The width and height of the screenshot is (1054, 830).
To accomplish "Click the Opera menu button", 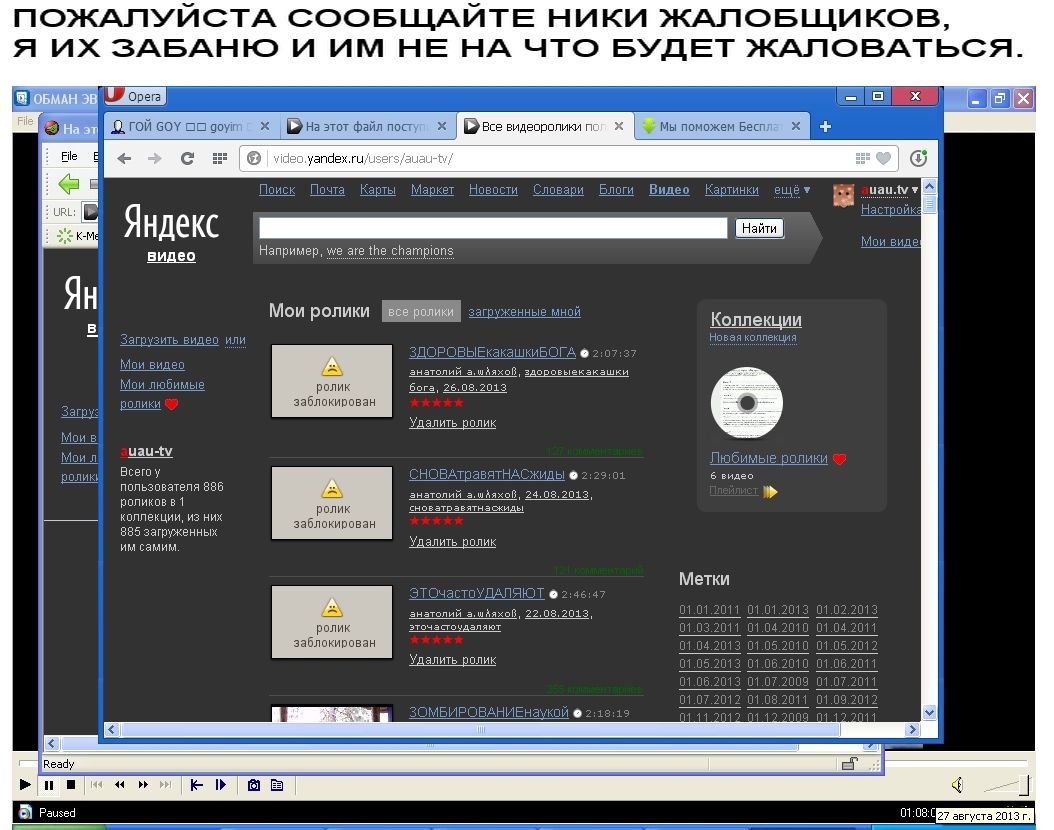I will (133, 96).
